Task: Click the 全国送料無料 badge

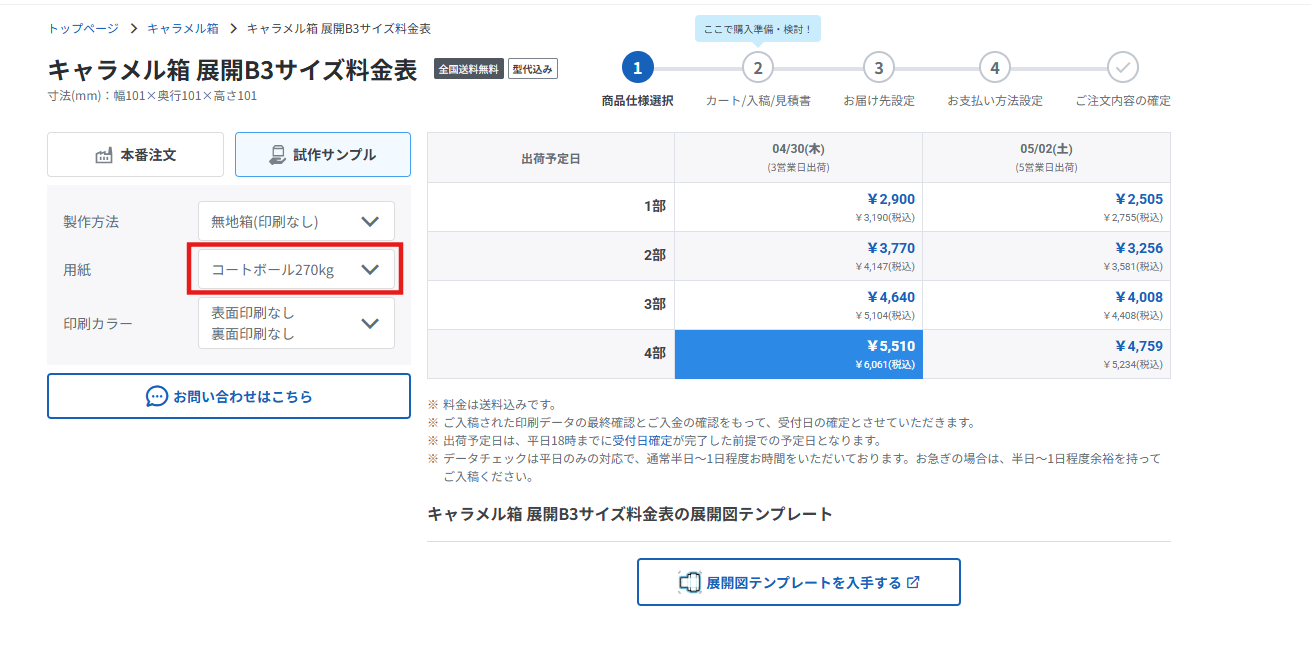Action: pyautogui.click(x=468, y=69)
